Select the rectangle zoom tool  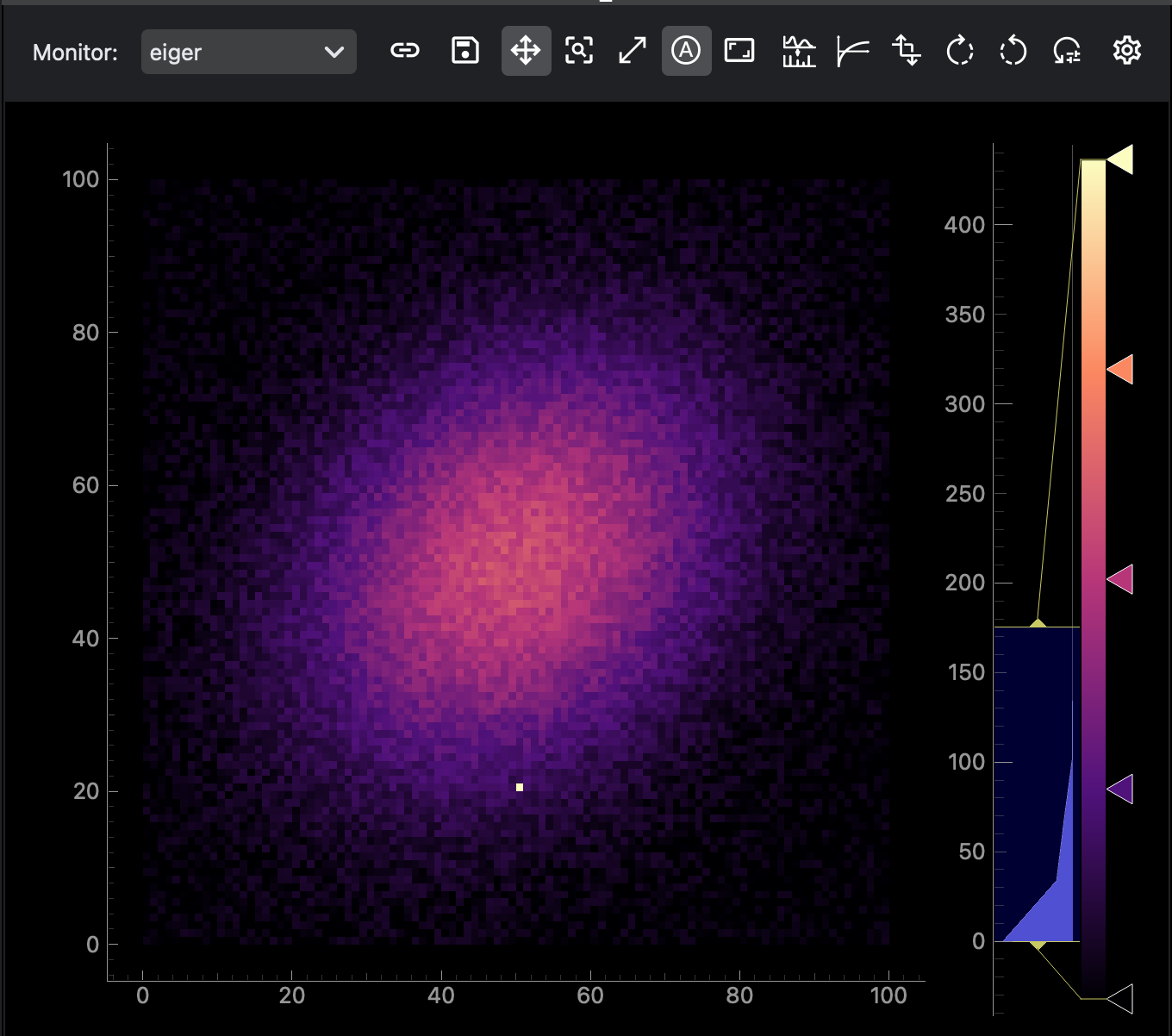[579, 51]
